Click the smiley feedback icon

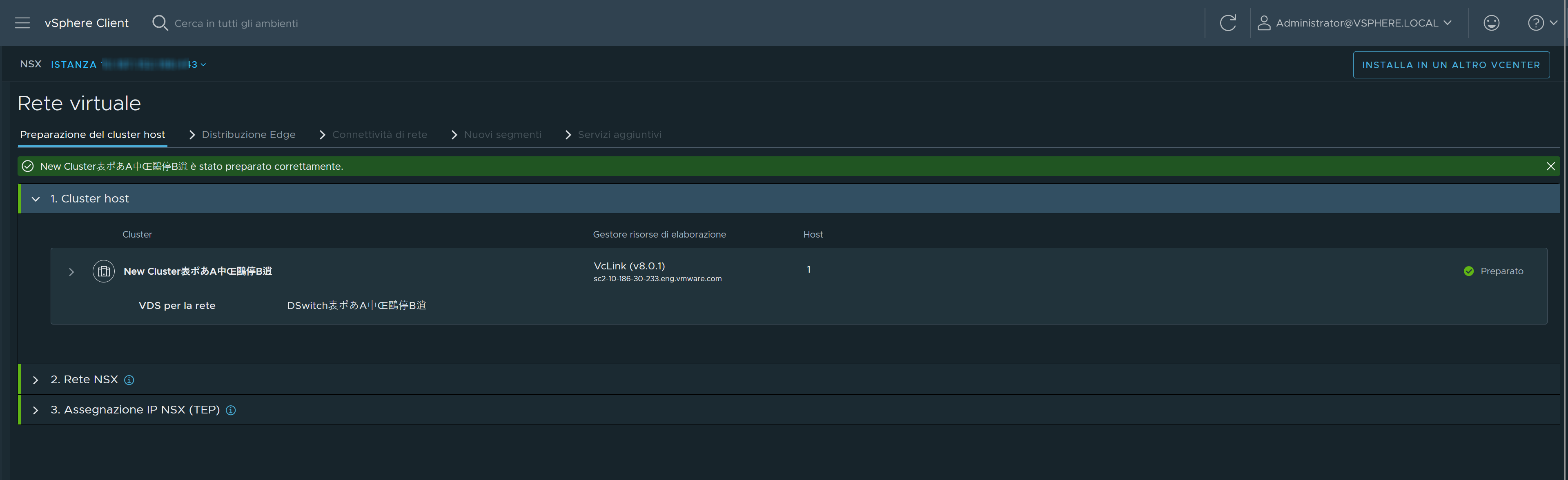tap(1491, 23)
